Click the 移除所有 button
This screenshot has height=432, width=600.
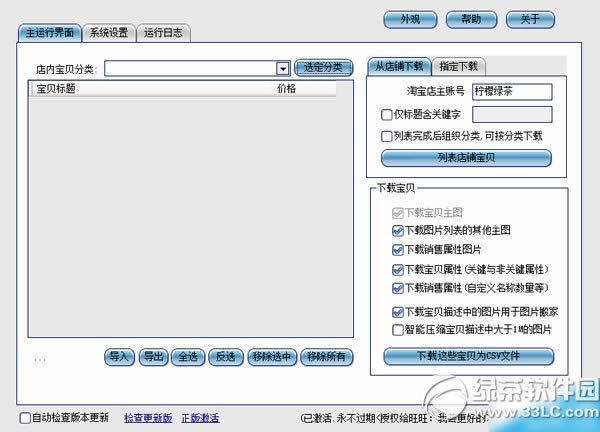coord(326,357)
